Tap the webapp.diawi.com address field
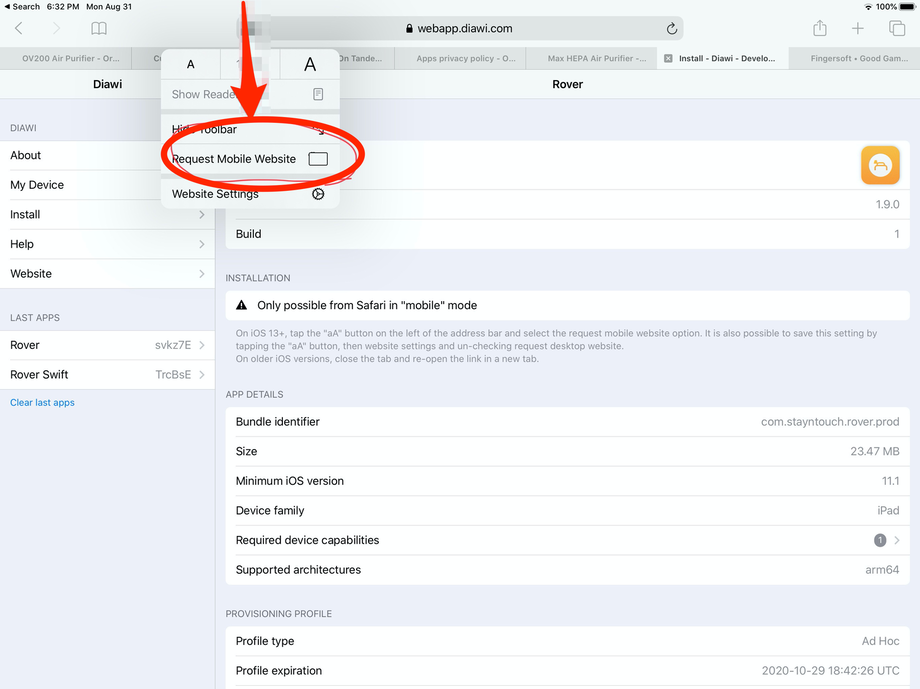 click(460, 28)
